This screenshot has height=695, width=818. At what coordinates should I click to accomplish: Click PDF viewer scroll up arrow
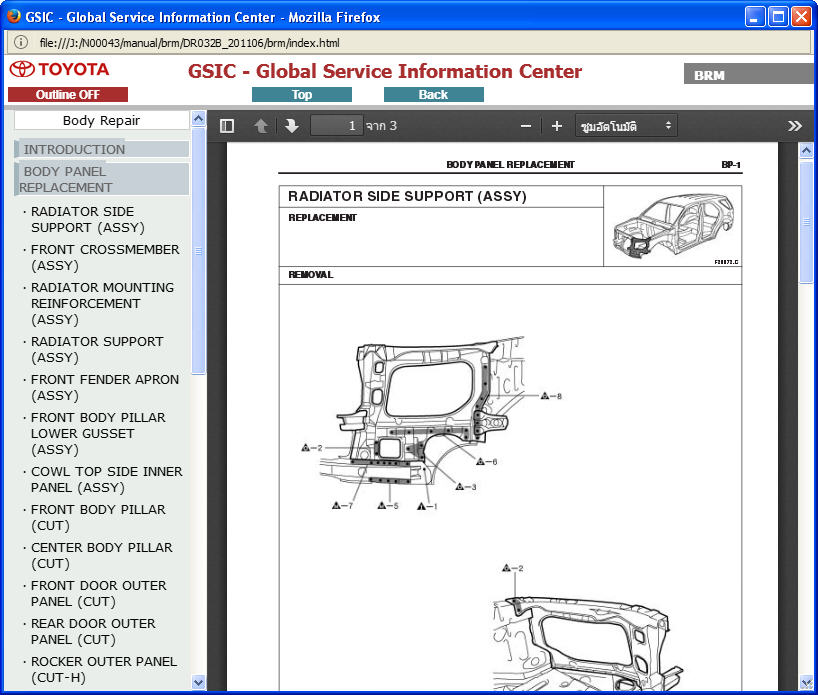click(806, 151)
